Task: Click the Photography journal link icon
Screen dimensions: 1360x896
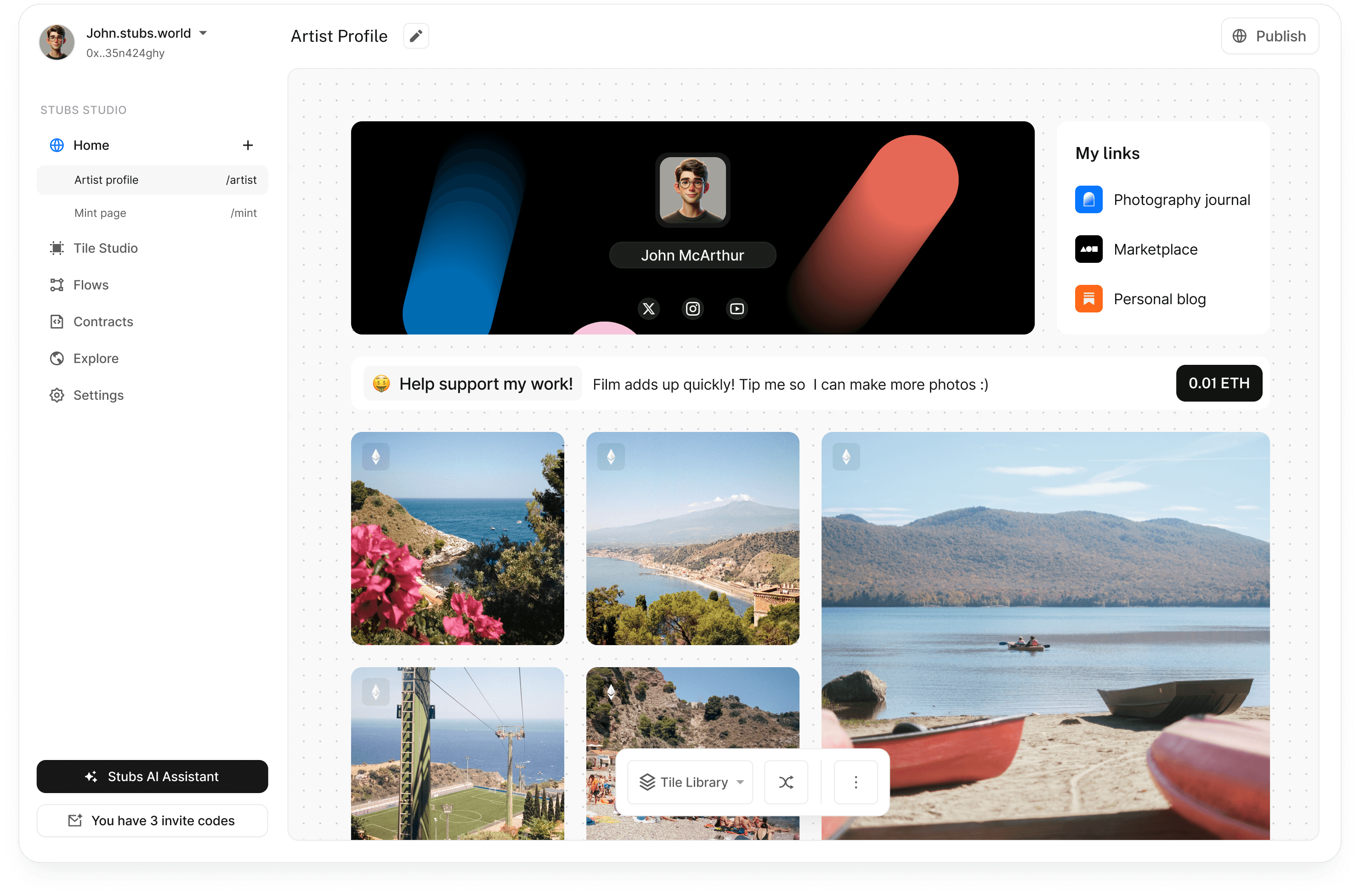Action: tap(1088, 199)
